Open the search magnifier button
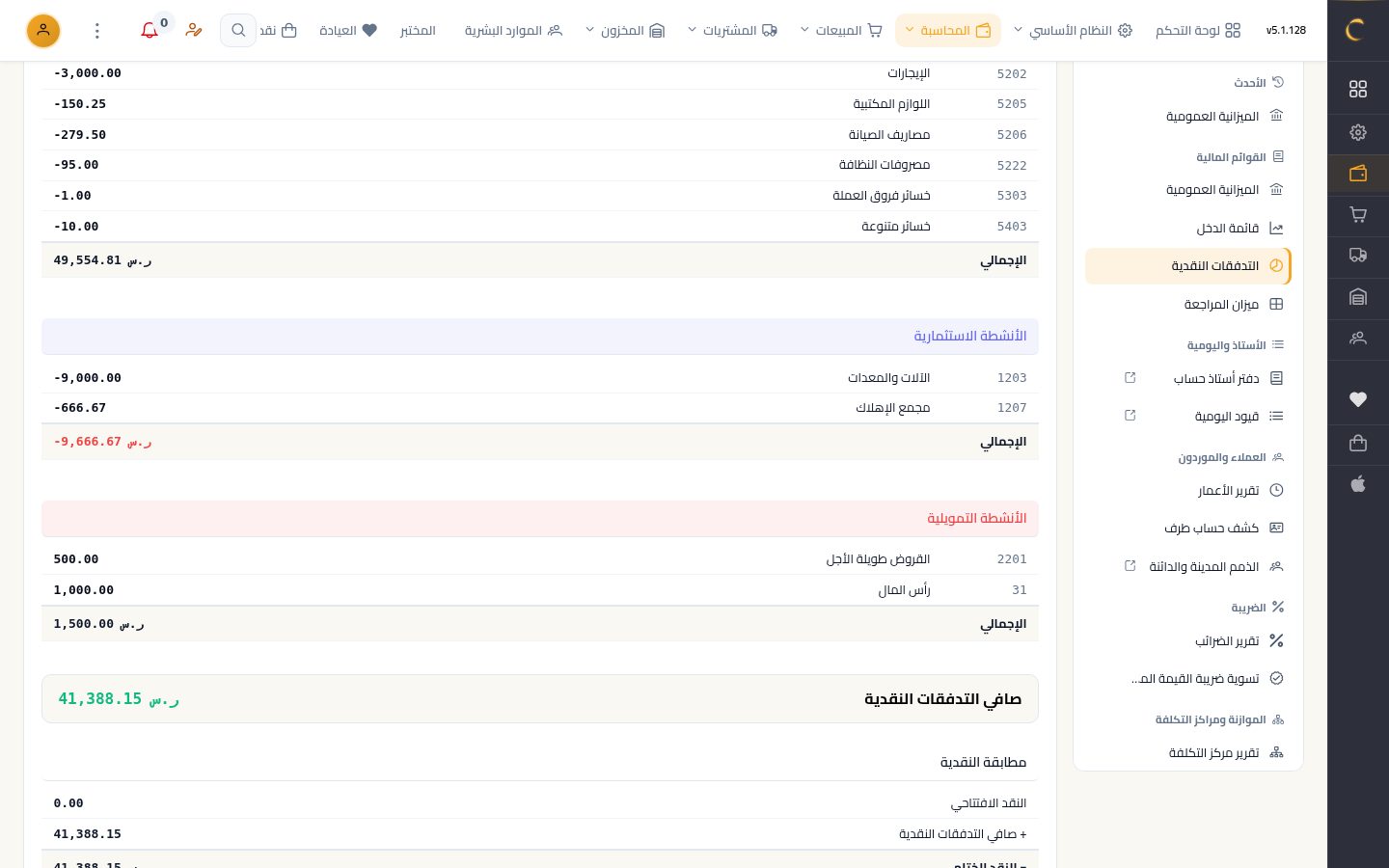 tap(238, 31)
